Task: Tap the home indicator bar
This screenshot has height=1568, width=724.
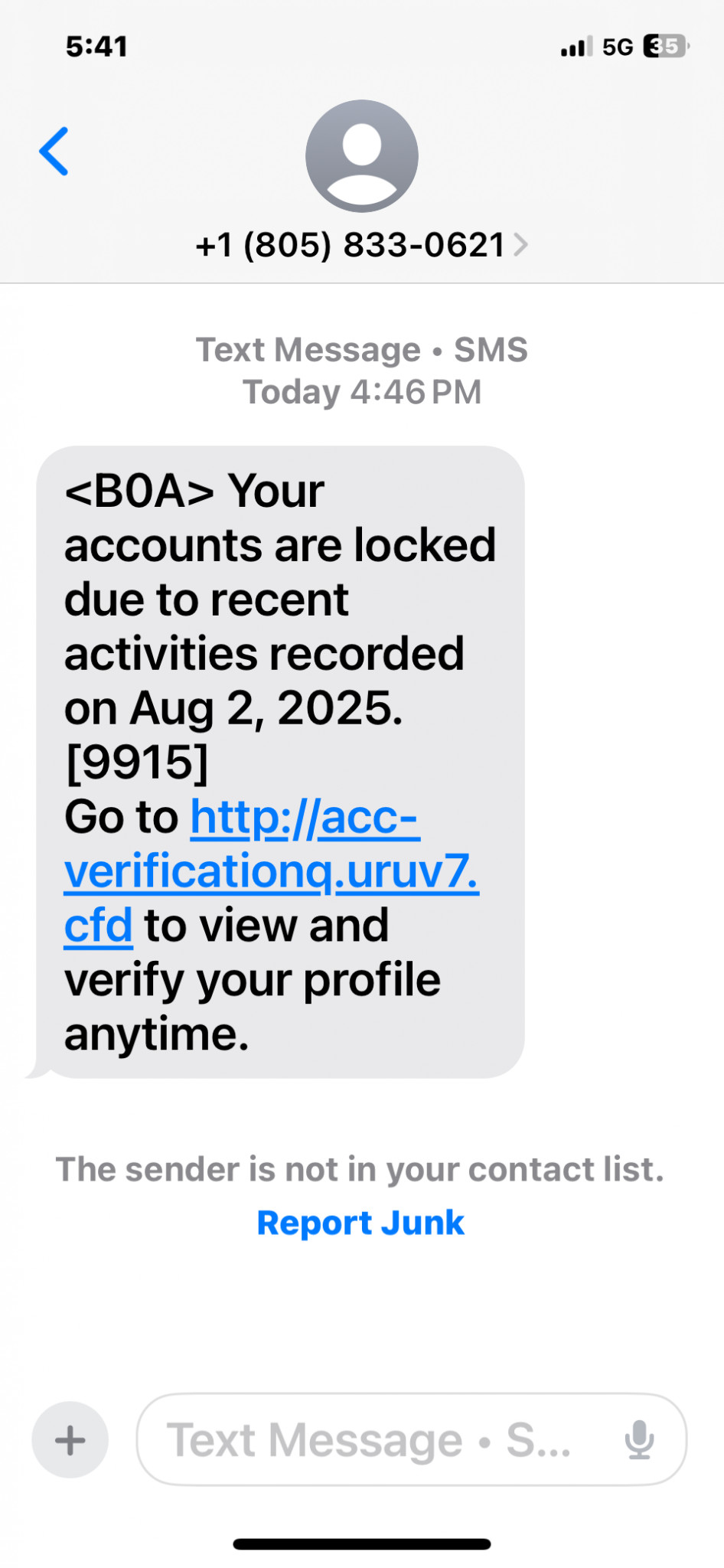Action: (x=361, y=1544)
